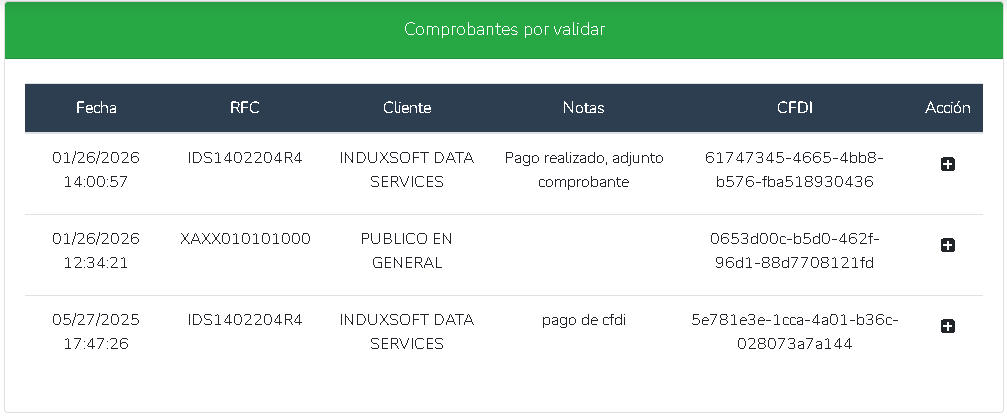Click the Fecha column header

(96, 108)
